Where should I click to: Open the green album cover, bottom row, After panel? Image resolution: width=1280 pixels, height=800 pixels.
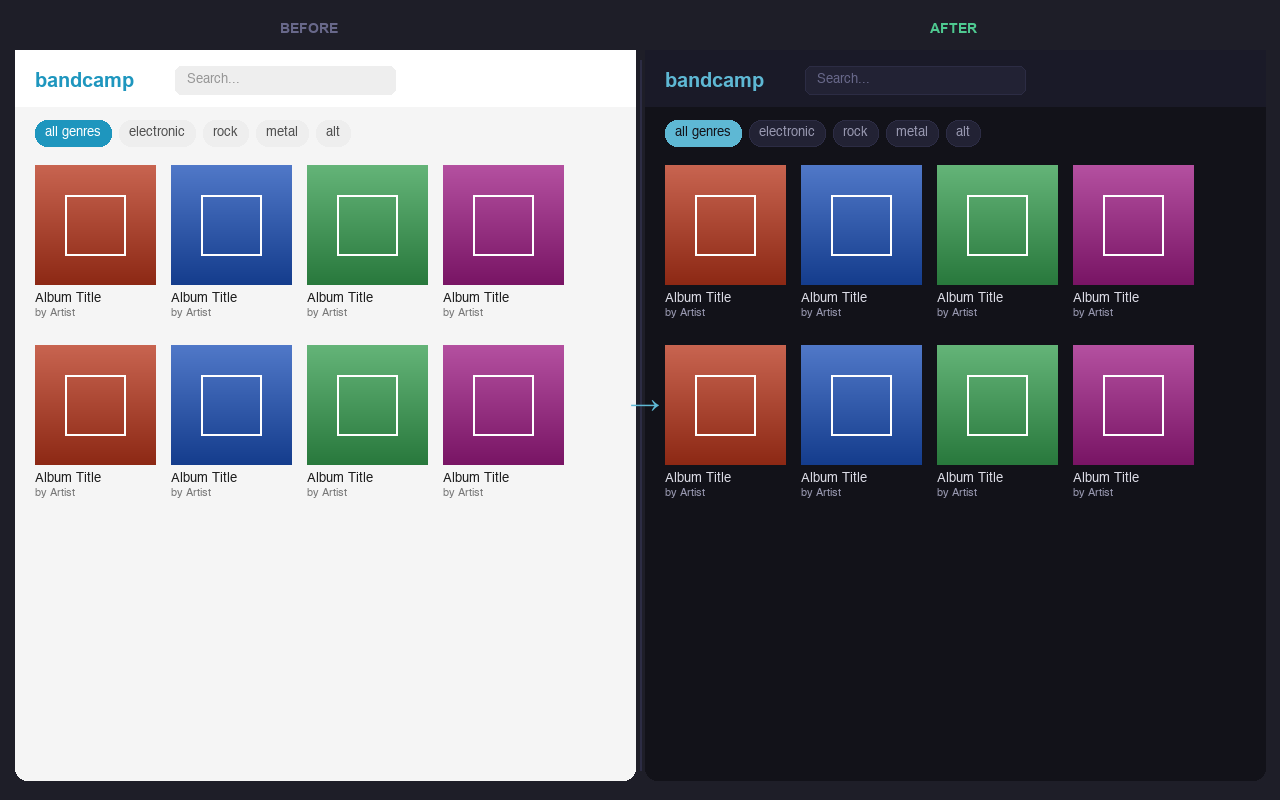(997, 405)
